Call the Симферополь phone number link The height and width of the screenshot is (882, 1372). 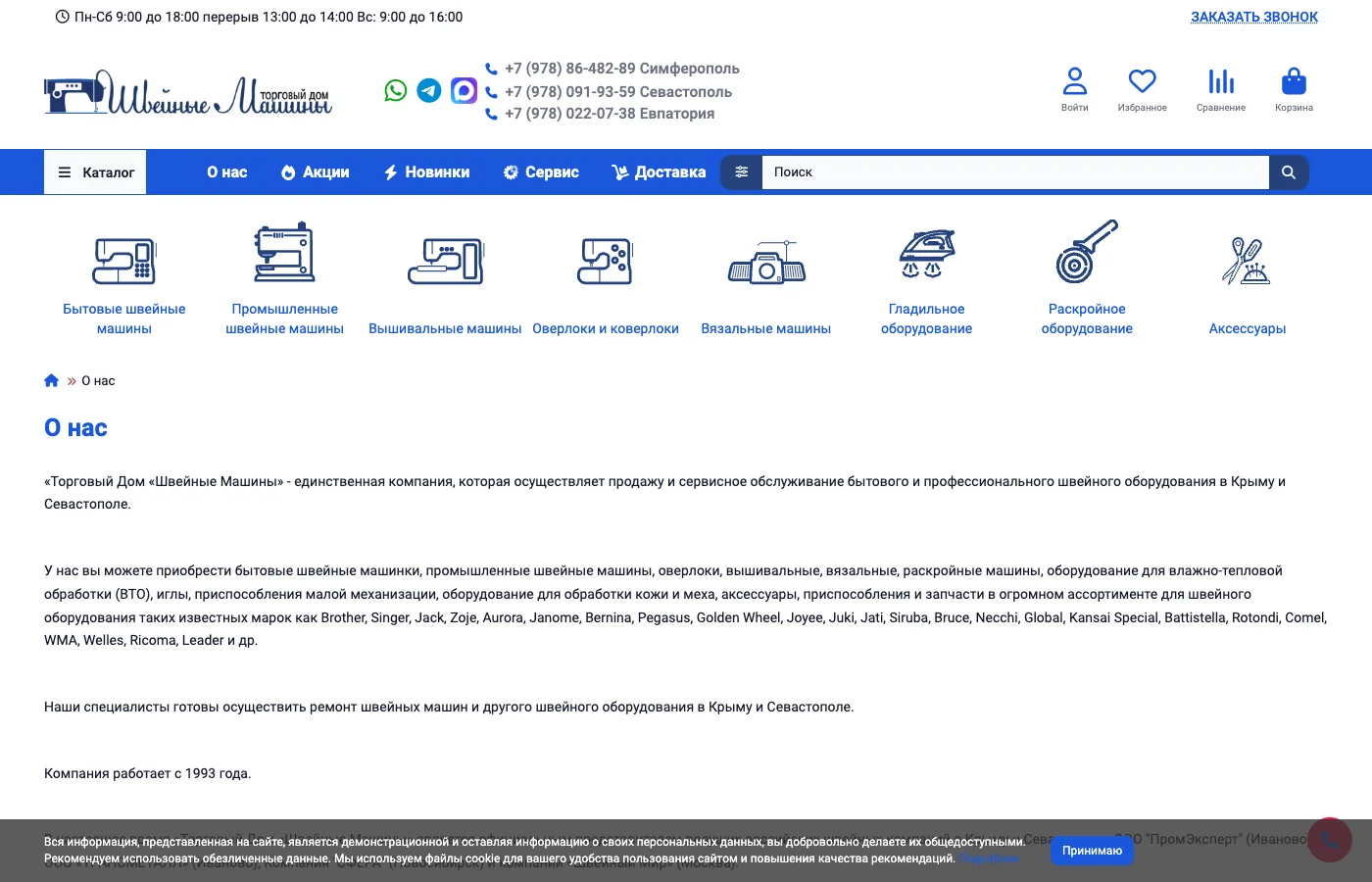621,69
